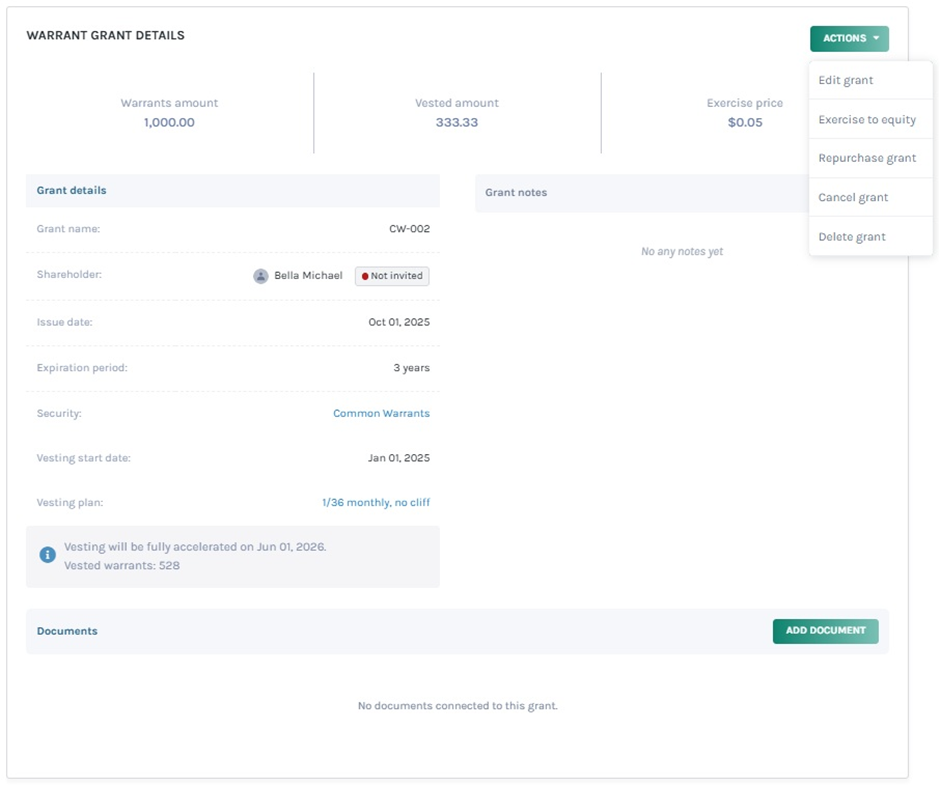Click the Documents section header
This screenshot has height=786, width=940.
coord(67,632)
